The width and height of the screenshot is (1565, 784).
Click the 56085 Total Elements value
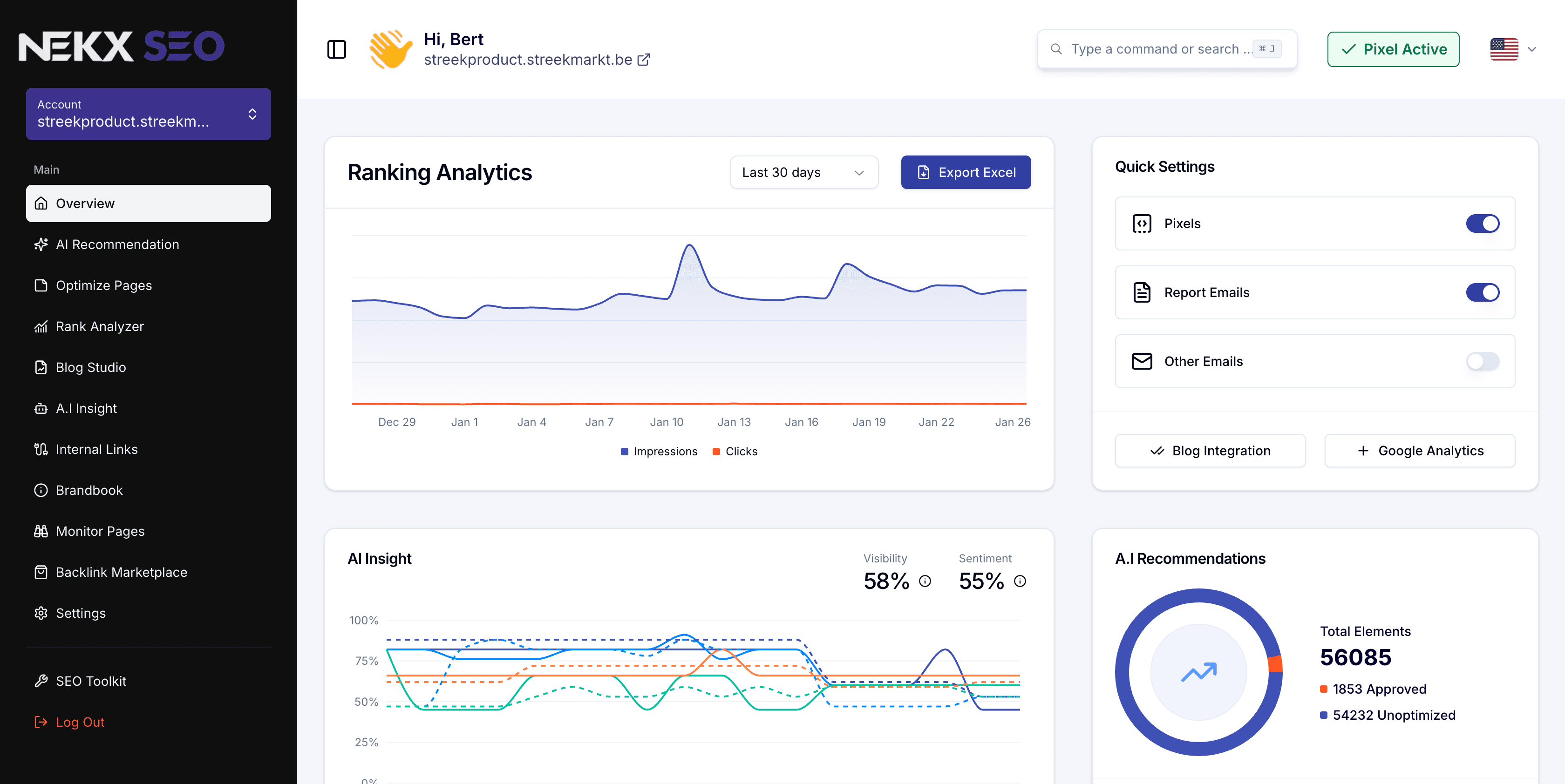point(1355,657)
